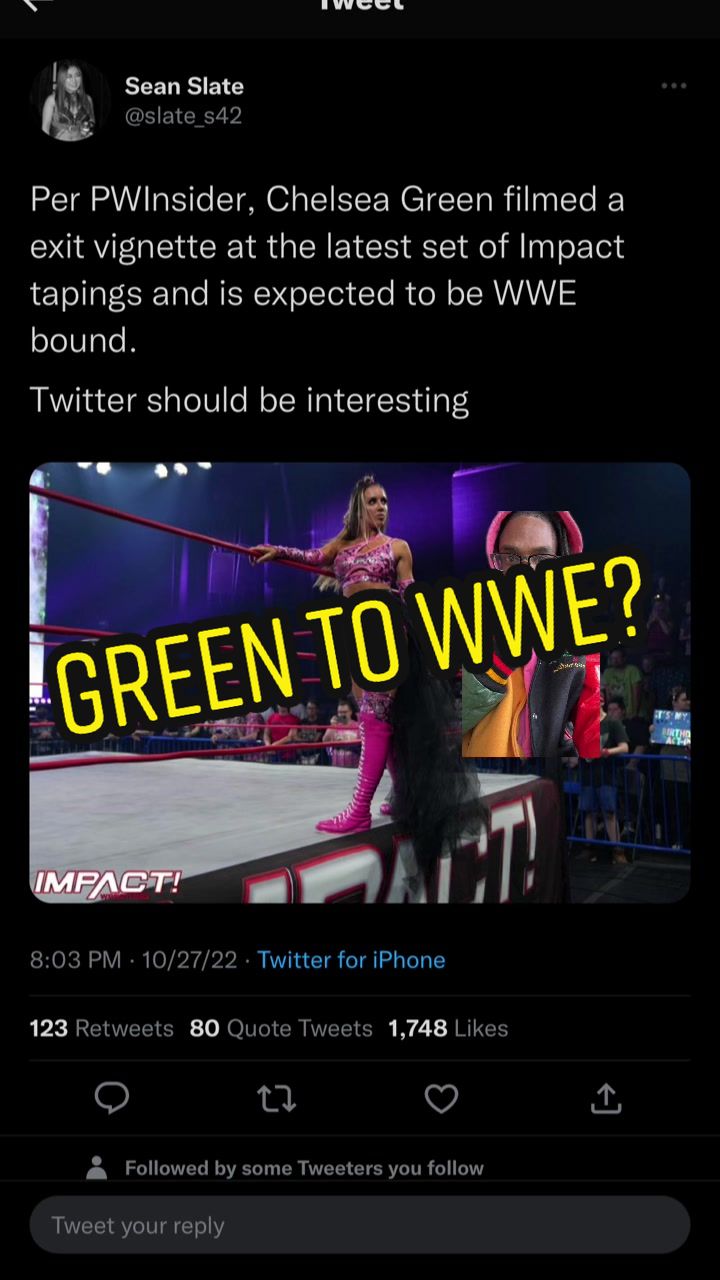The height and width of the screenshot is (1280, 720).
Task: Tap the Followed by some Tweeters text
Action: coord(304,1168)
